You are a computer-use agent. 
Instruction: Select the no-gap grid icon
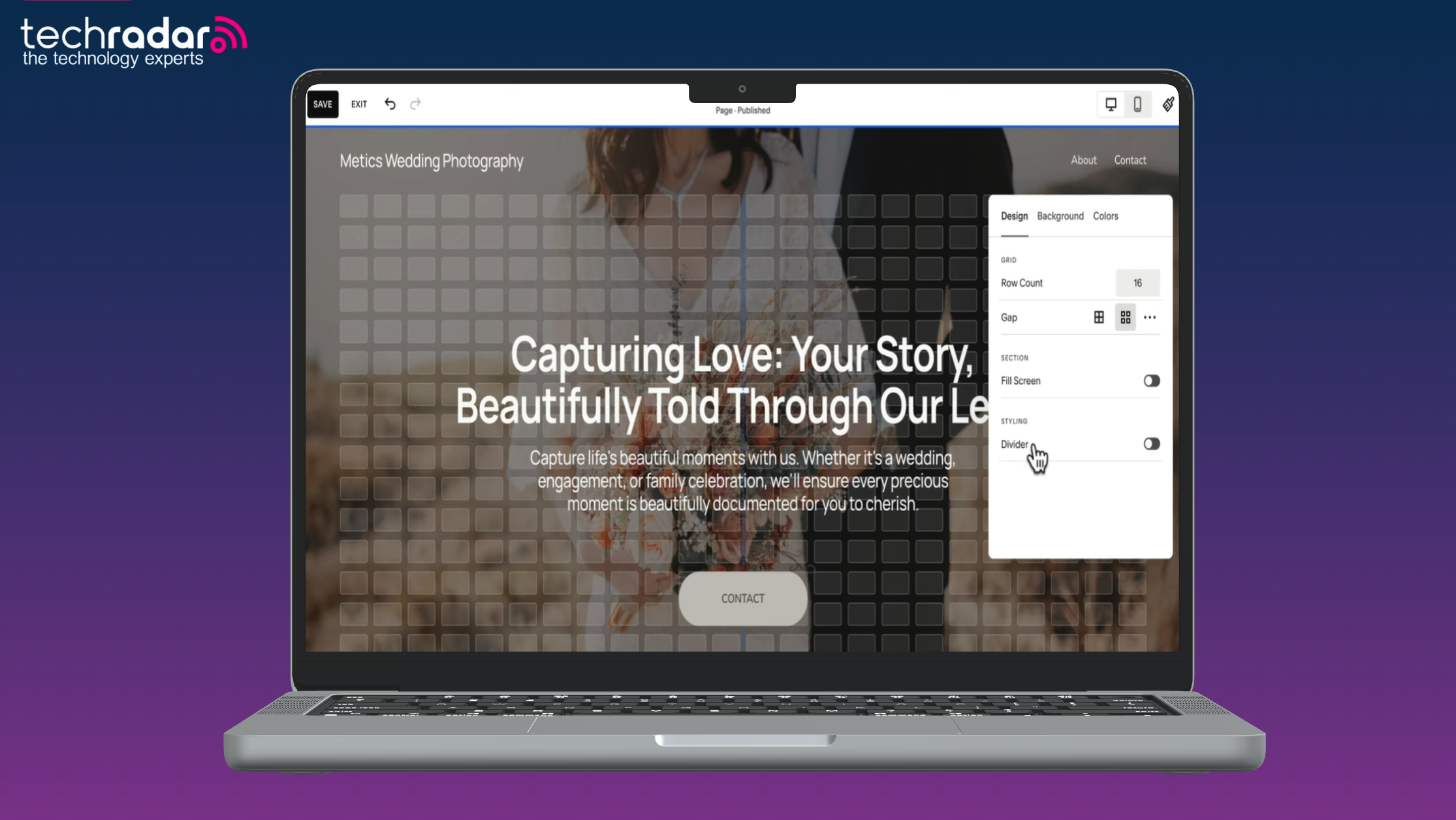coord(1100,317)
